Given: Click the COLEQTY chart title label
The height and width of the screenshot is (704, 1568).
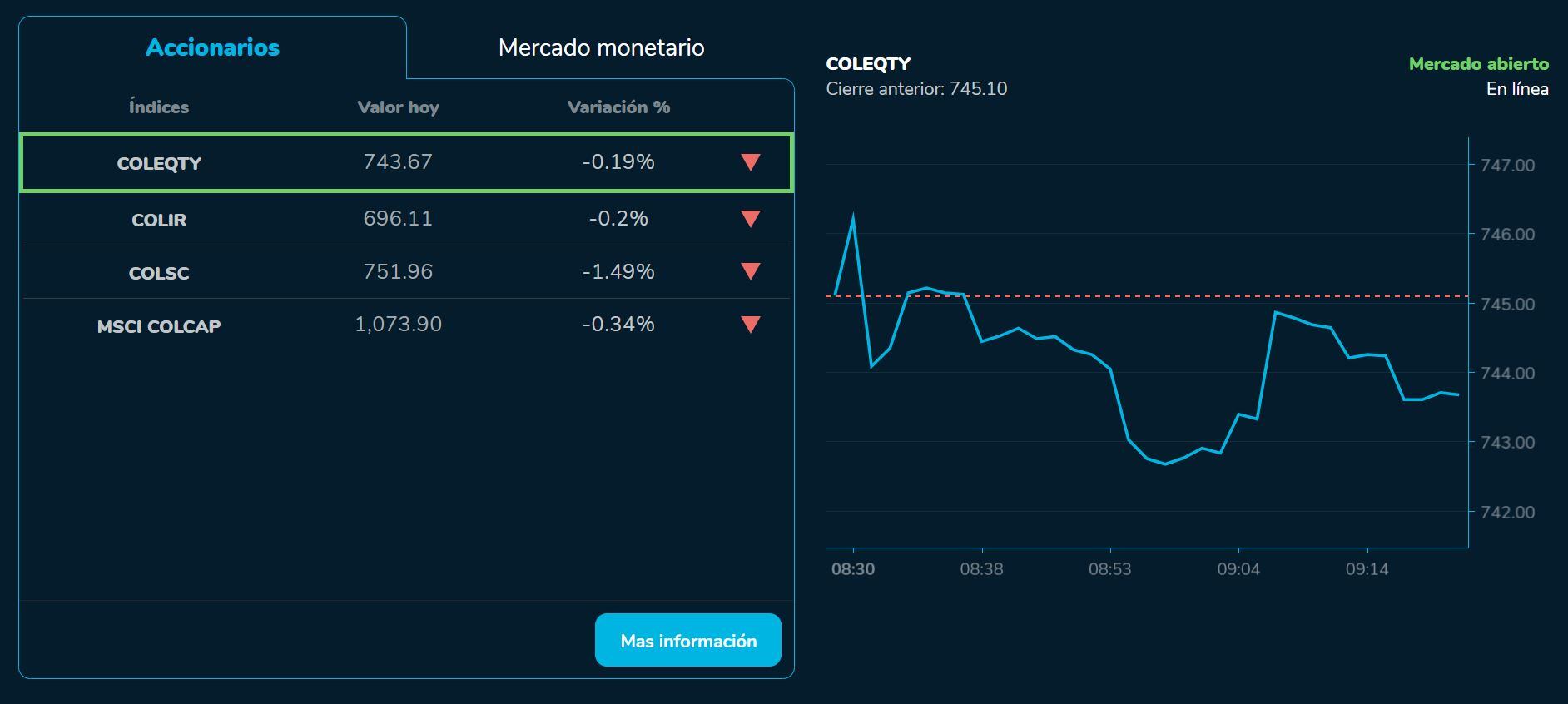Looking at the screenshot, I should (x=867, y=63).
